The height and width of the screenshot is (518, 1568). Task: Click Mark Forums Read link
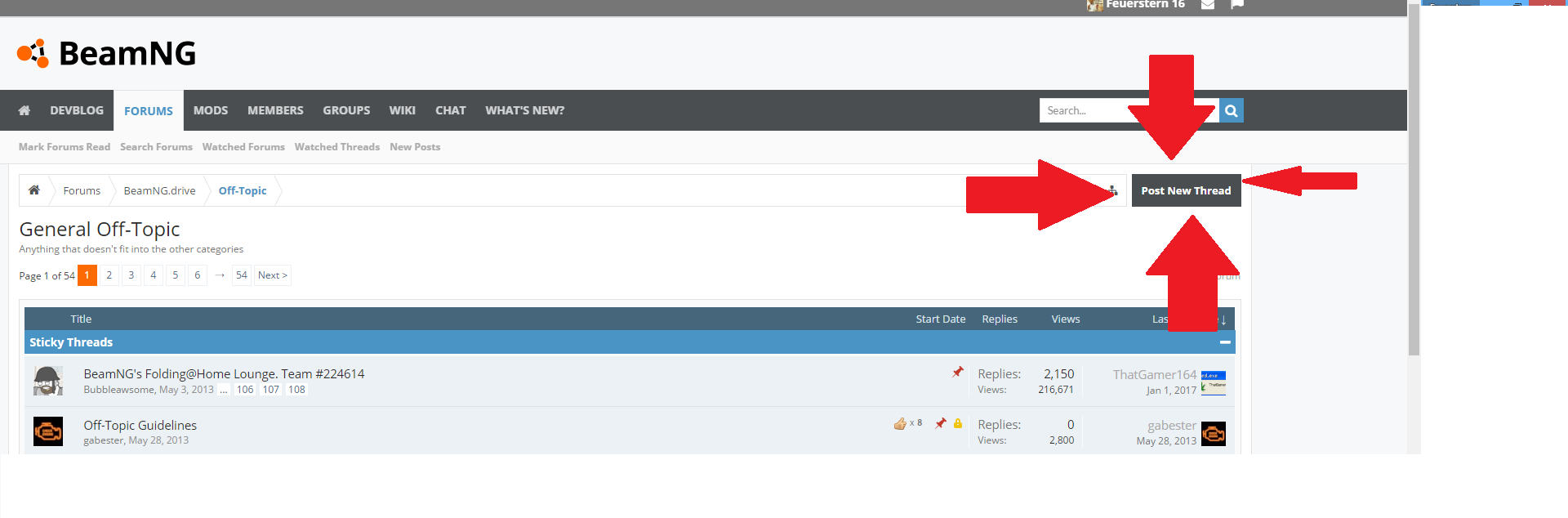pyautogui.click(x=65, y=147)
